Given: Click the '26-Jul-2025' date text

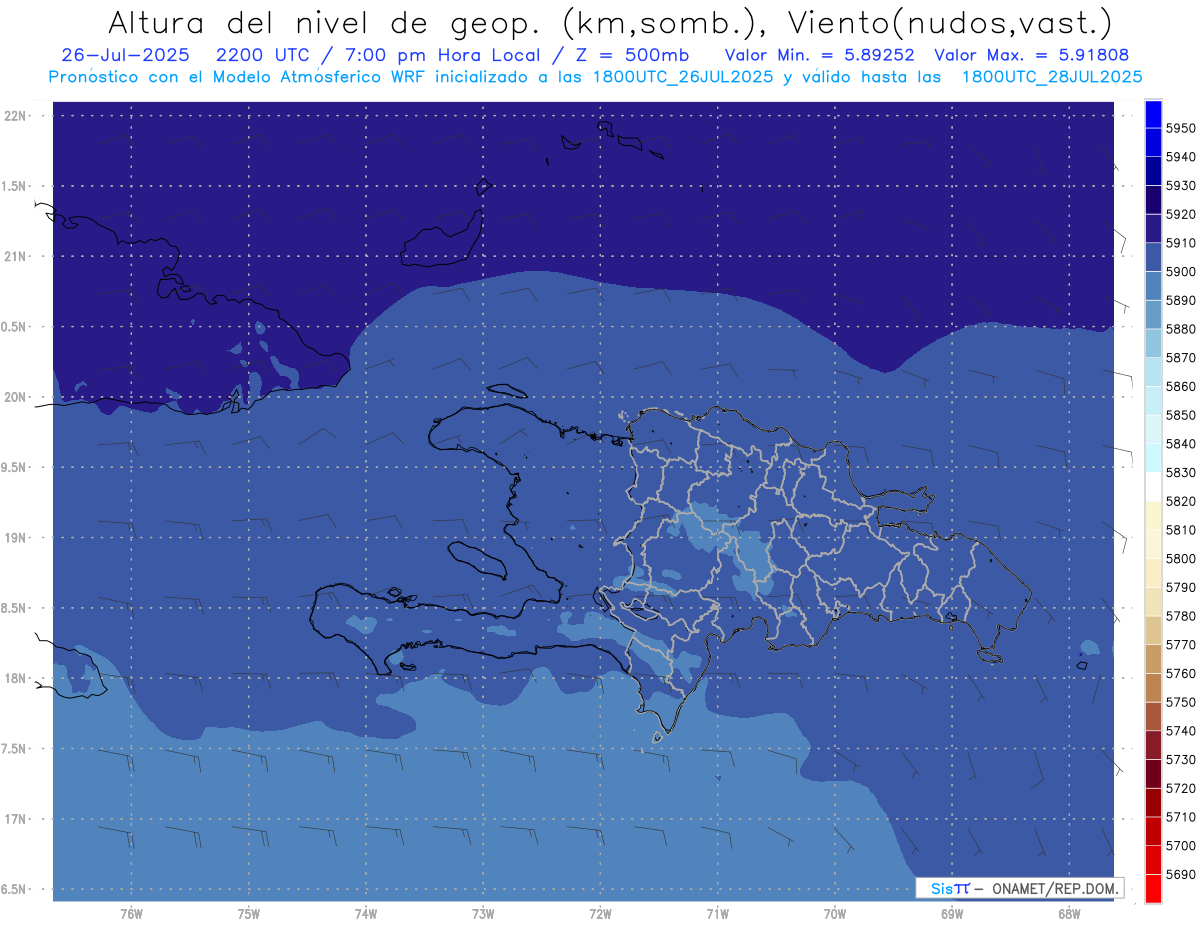Looking at the screenshot, I should click(124, 55).
